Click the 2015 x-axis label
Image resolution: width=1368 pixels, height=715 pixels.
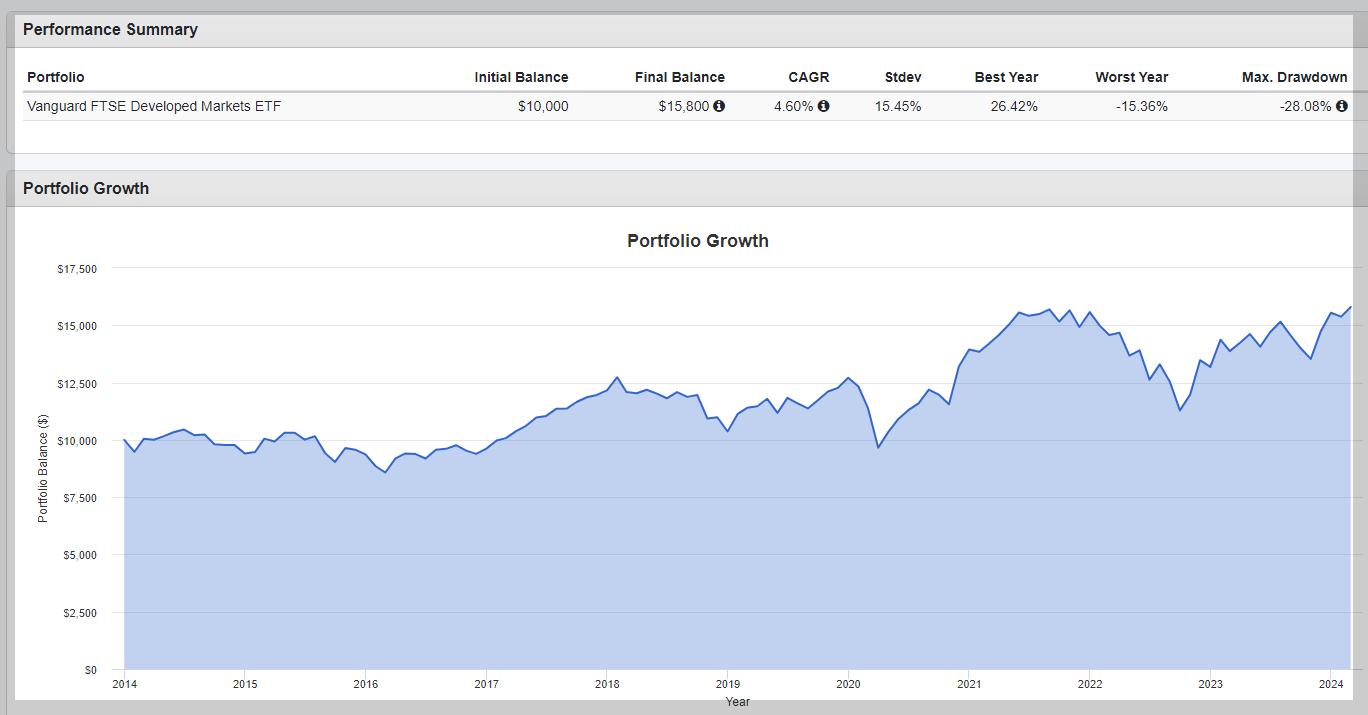pos(245,685)
